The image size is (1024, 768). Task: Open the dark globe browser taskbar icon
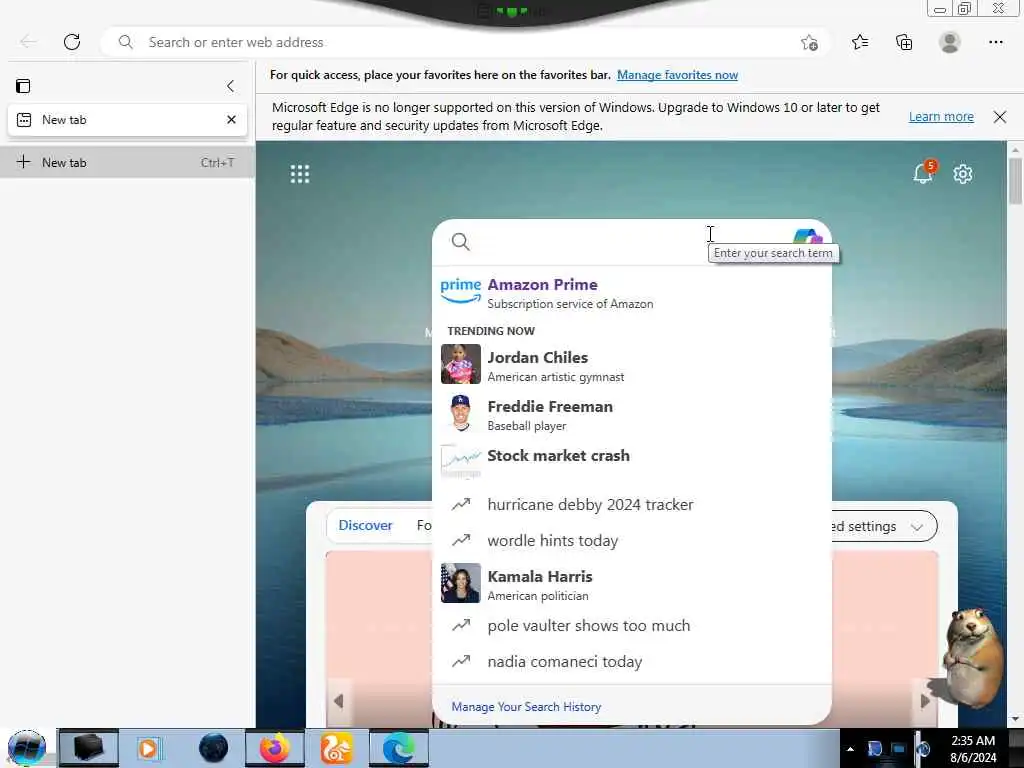coord(214,748)
